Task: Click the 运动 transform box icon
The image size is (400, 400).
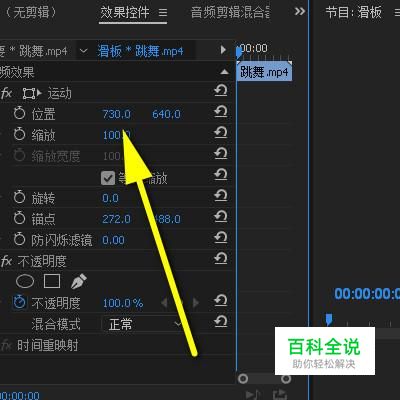Action: [29, 94]
